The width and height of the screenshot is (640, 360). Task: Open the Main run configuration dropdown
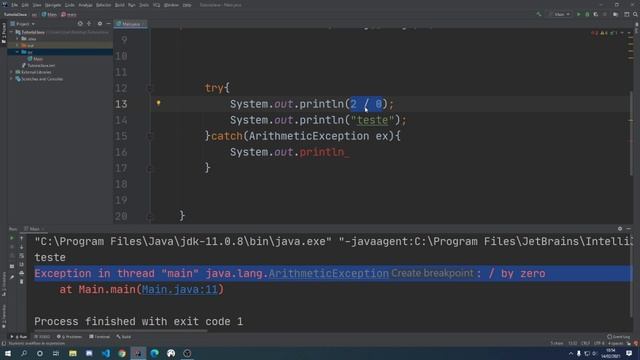pyautogui.click(x=560, y=14)
